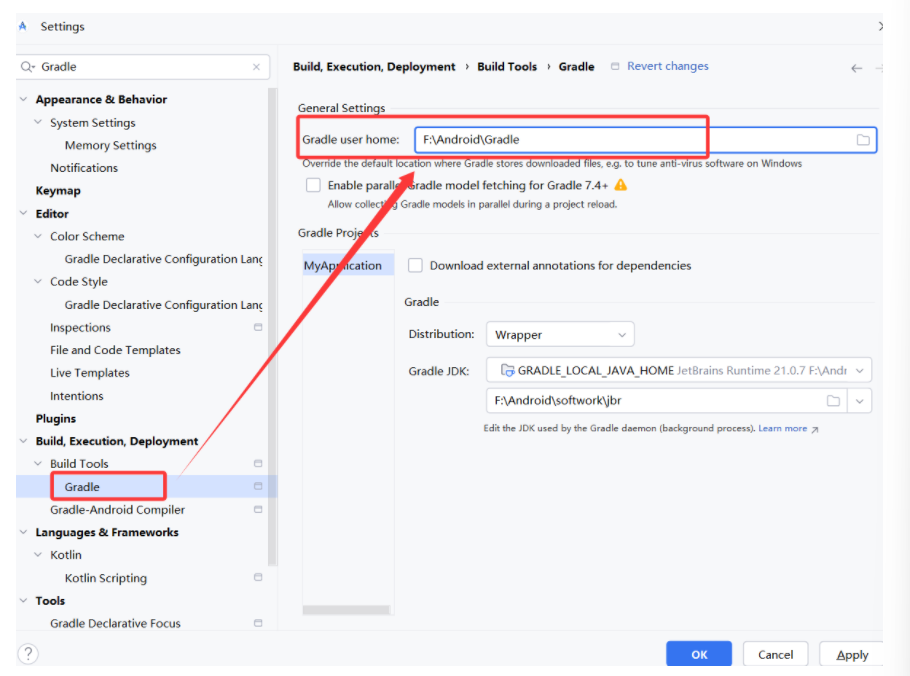Open Gradle Declarative Focus under Tools

pos(115,623)
